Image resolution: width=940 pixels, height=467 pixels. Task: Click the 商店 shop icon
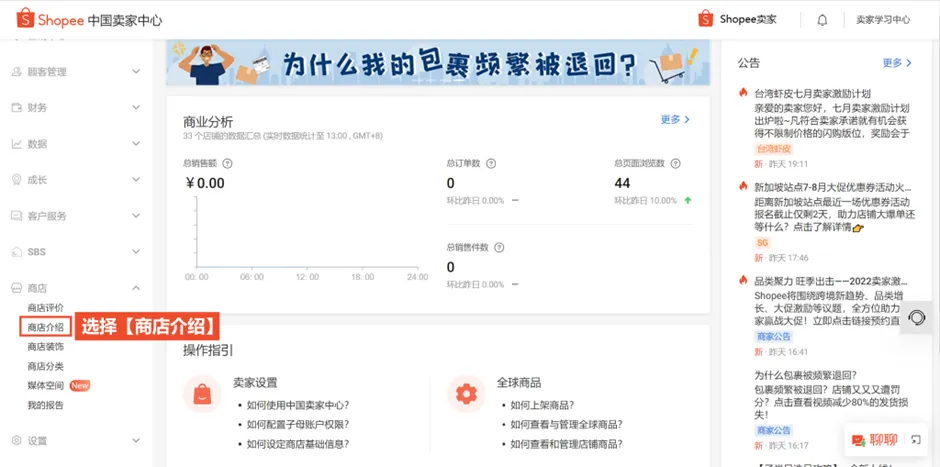tap(17, 288)
